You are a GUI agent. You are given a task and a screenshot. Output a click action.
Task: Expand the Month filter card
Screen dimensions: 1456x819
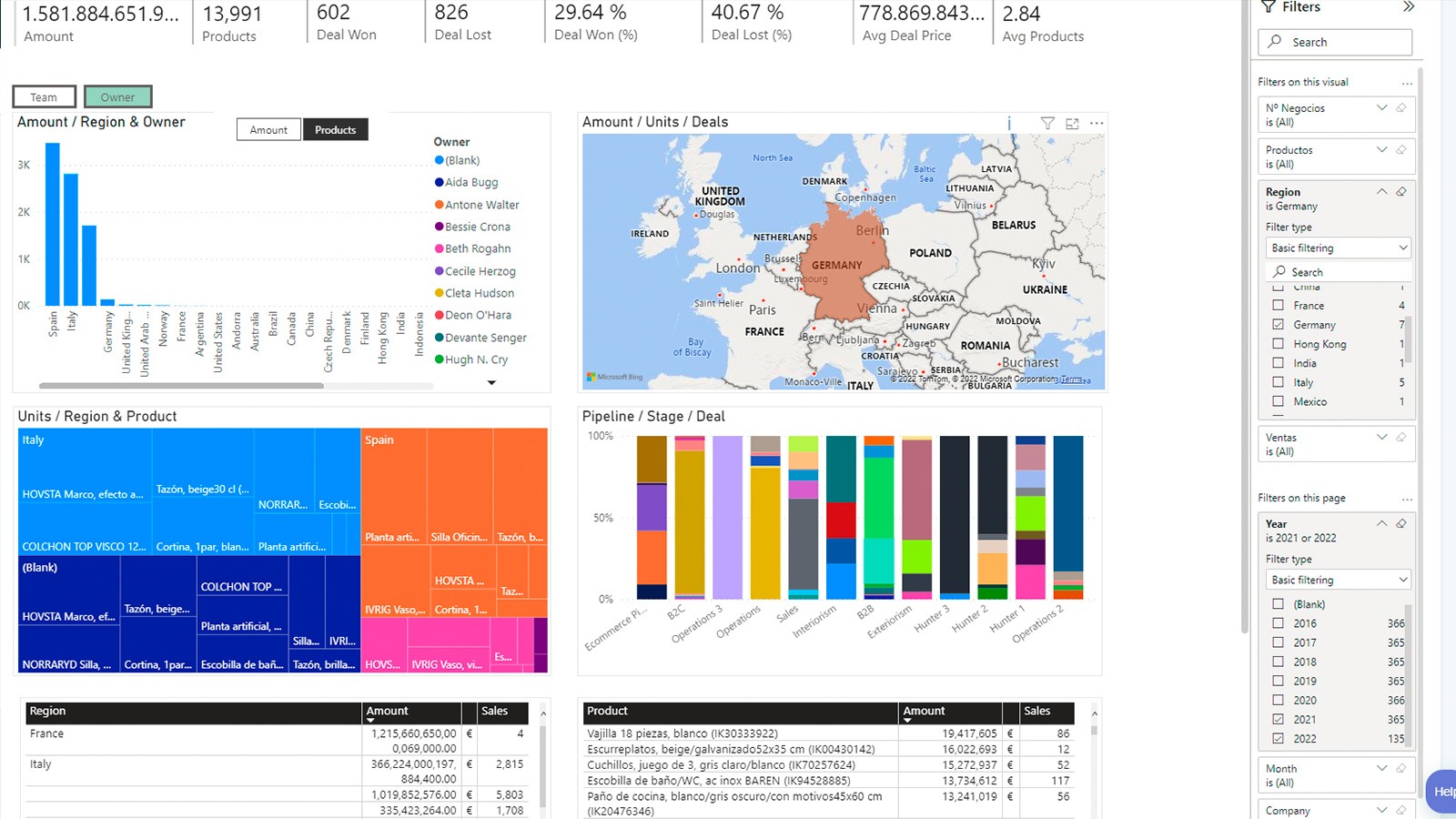[1381, 769]
